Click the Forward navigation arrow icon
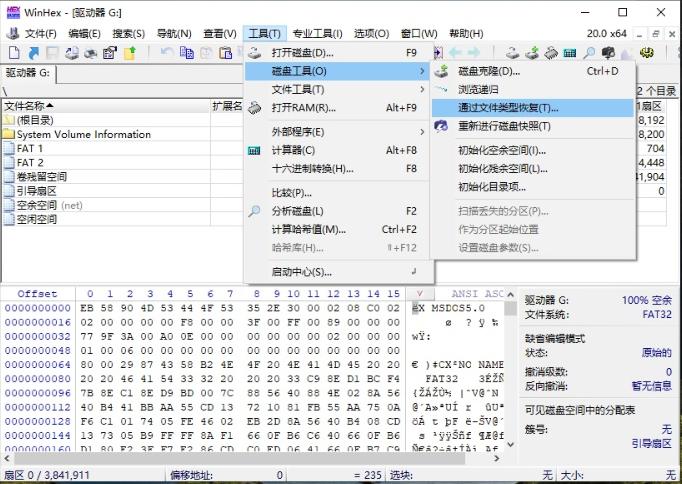The image size is (682, 484). (x=474, y=53)
